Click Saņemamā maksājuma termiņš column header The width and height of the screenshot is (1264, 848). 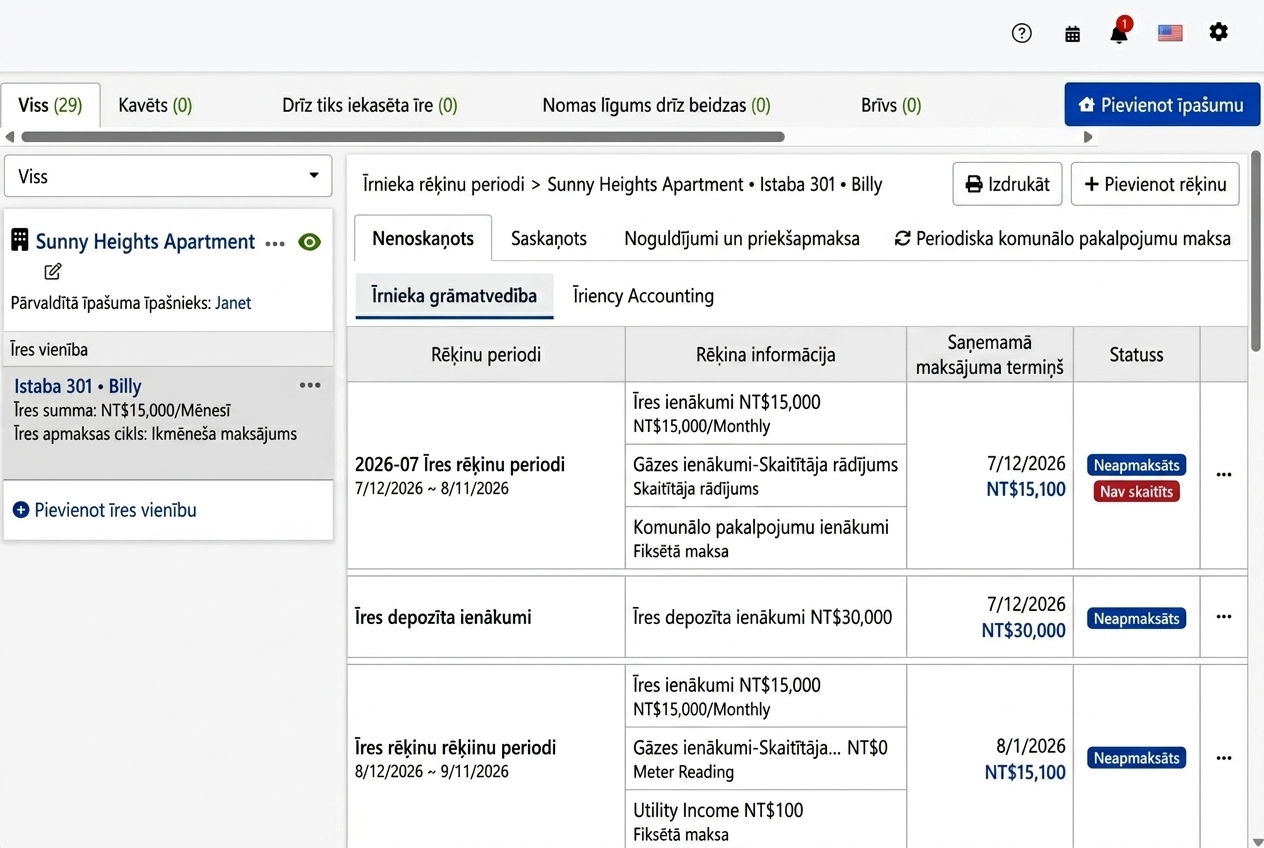click(x=990, y=354)
